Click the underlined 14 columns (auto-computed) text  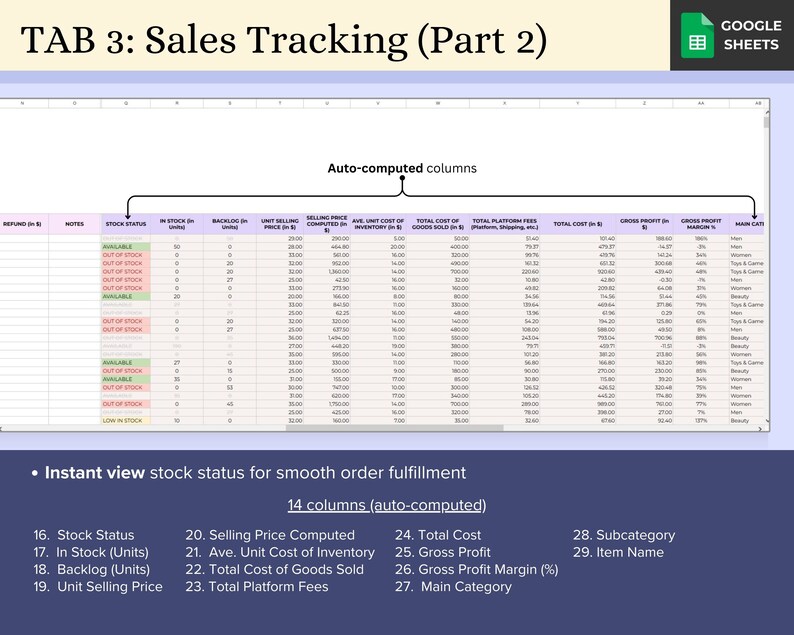point(387,505)
